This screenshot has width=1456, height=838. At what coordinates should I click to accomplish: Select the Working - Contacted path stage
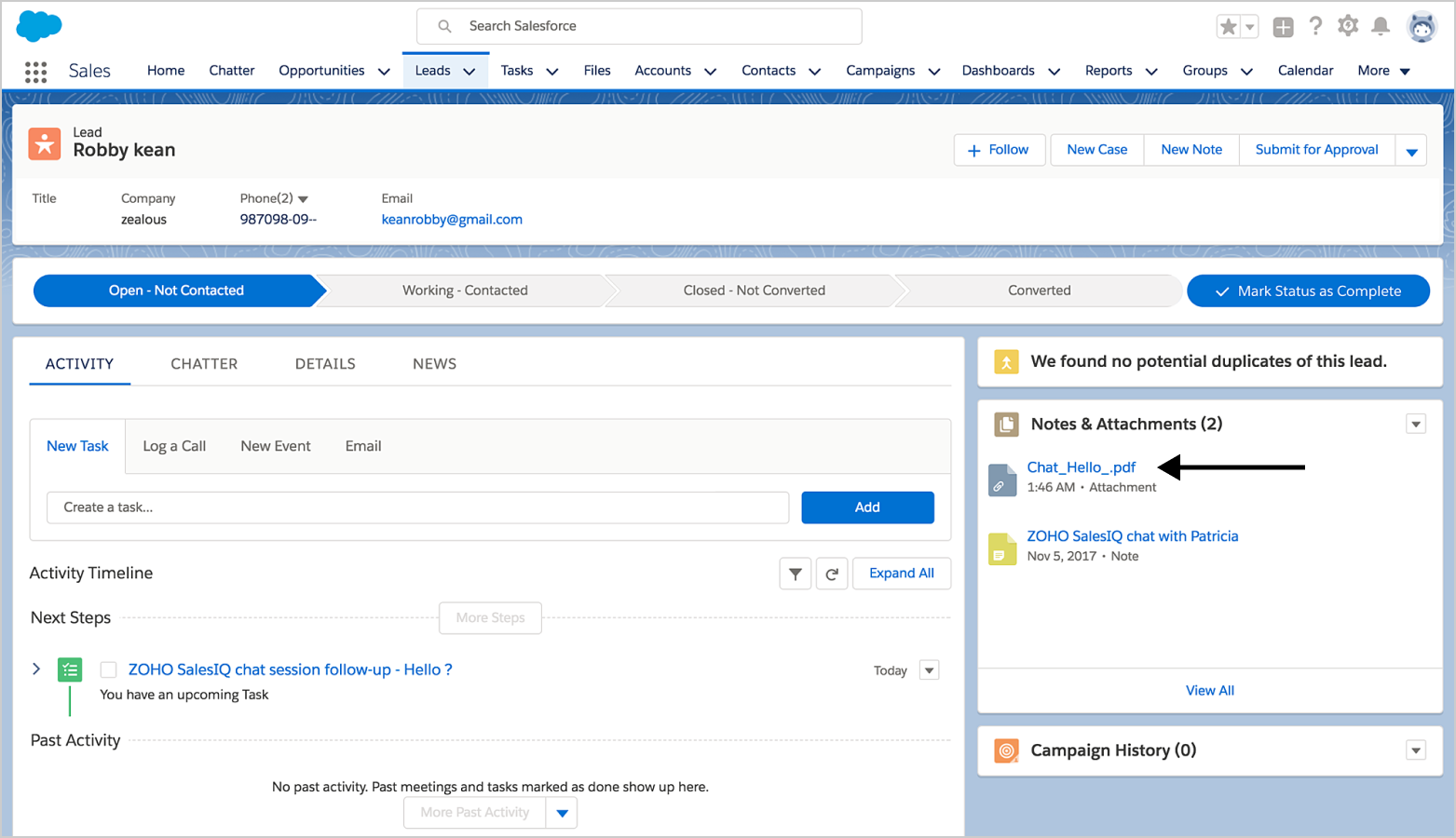pyautogui.click(x=465, y=291)
